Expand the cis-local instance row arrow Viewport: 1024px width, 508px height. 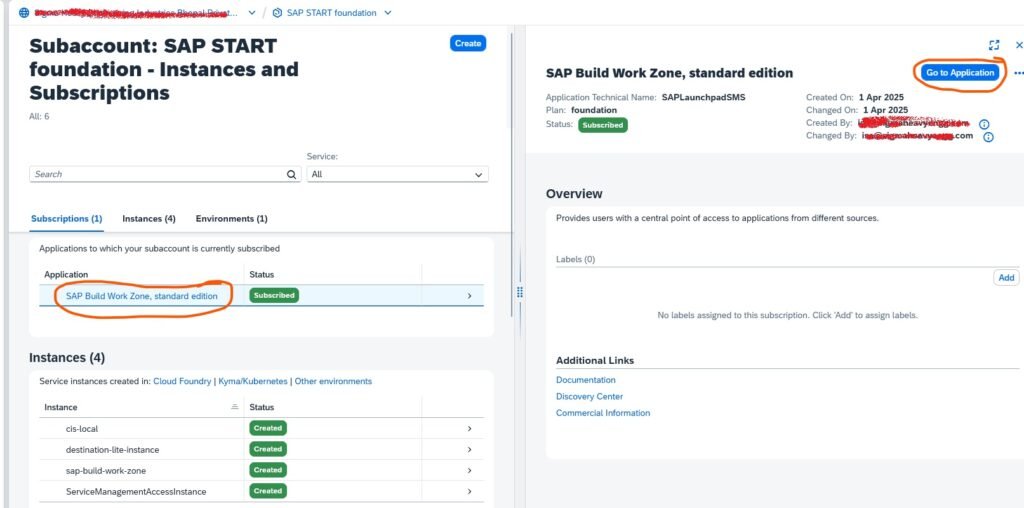click(469, 429)
